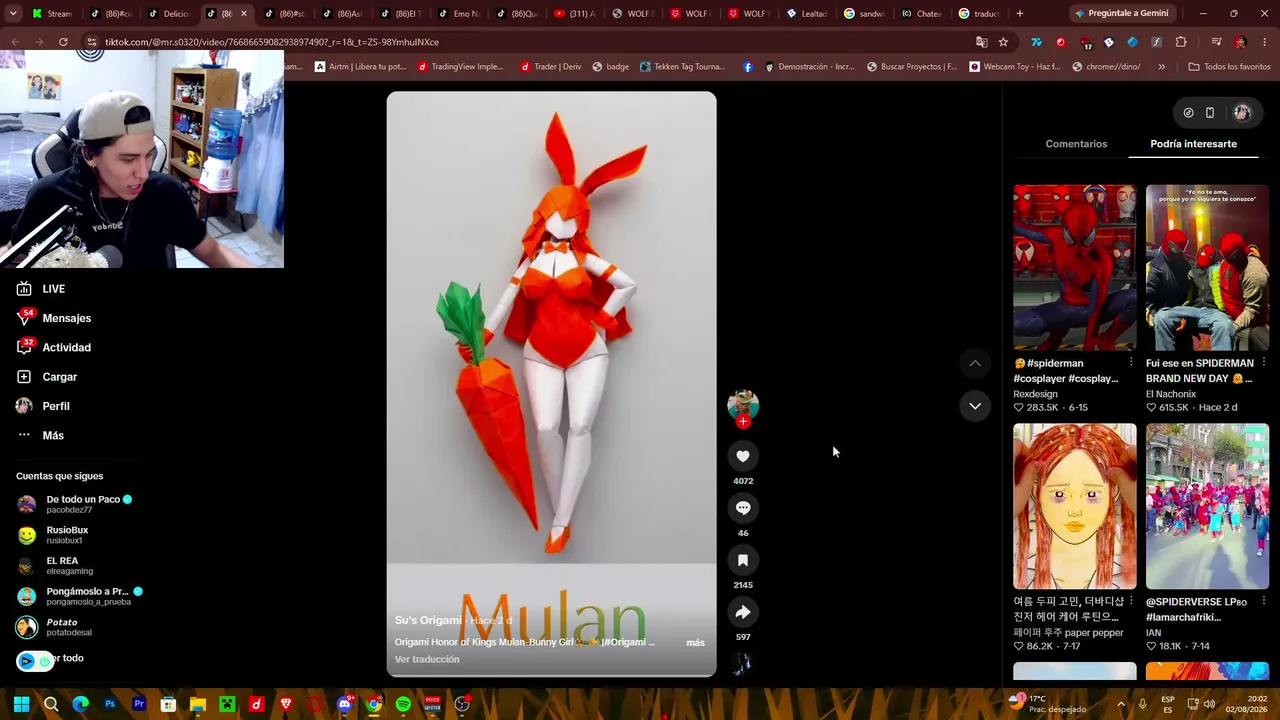Follow the creator with the red plus badge
Screen dimensions: 1280x720
pyautogui.click(x=743, y=422)
